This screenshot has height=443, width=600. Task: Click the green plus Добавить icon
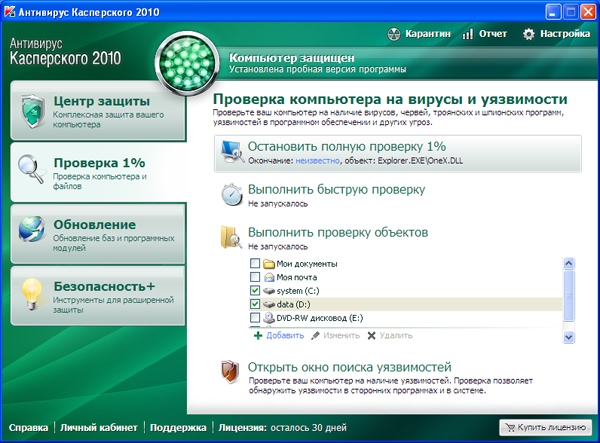point(258,336)
